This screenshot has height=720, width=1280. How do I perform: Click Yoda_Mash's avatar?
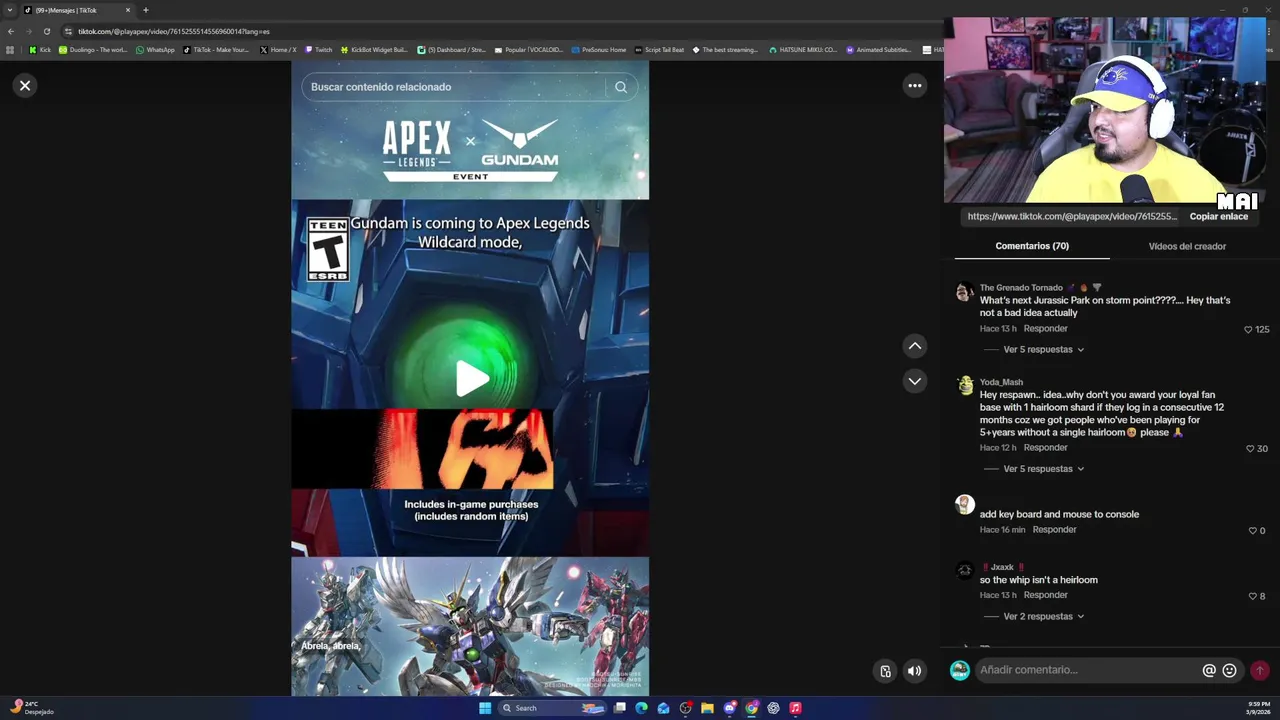964,386
